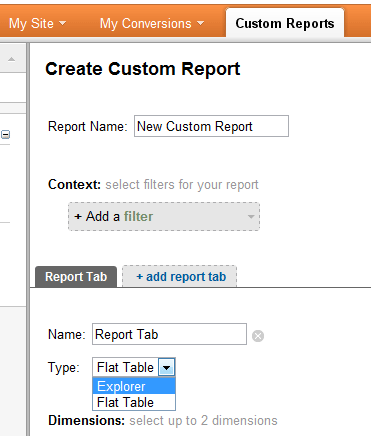The image size is (371, 436).
Task: Open the My Site menu
Action: click(37, 24)
